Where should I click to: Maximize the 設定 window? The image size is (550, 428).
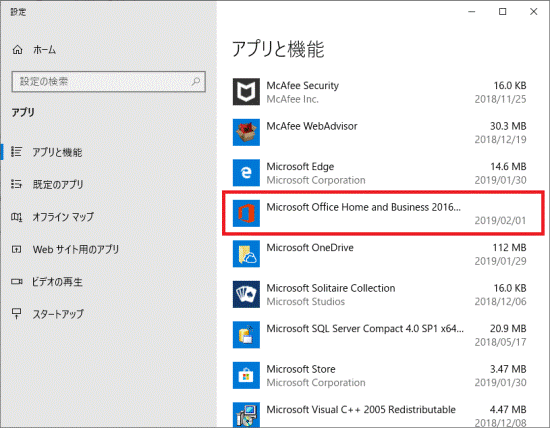(x=502, y=12)
